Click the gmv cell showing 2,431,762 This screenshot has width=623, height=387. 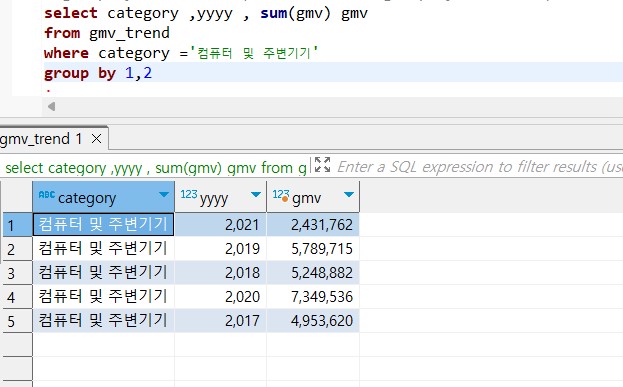point(313,225)
